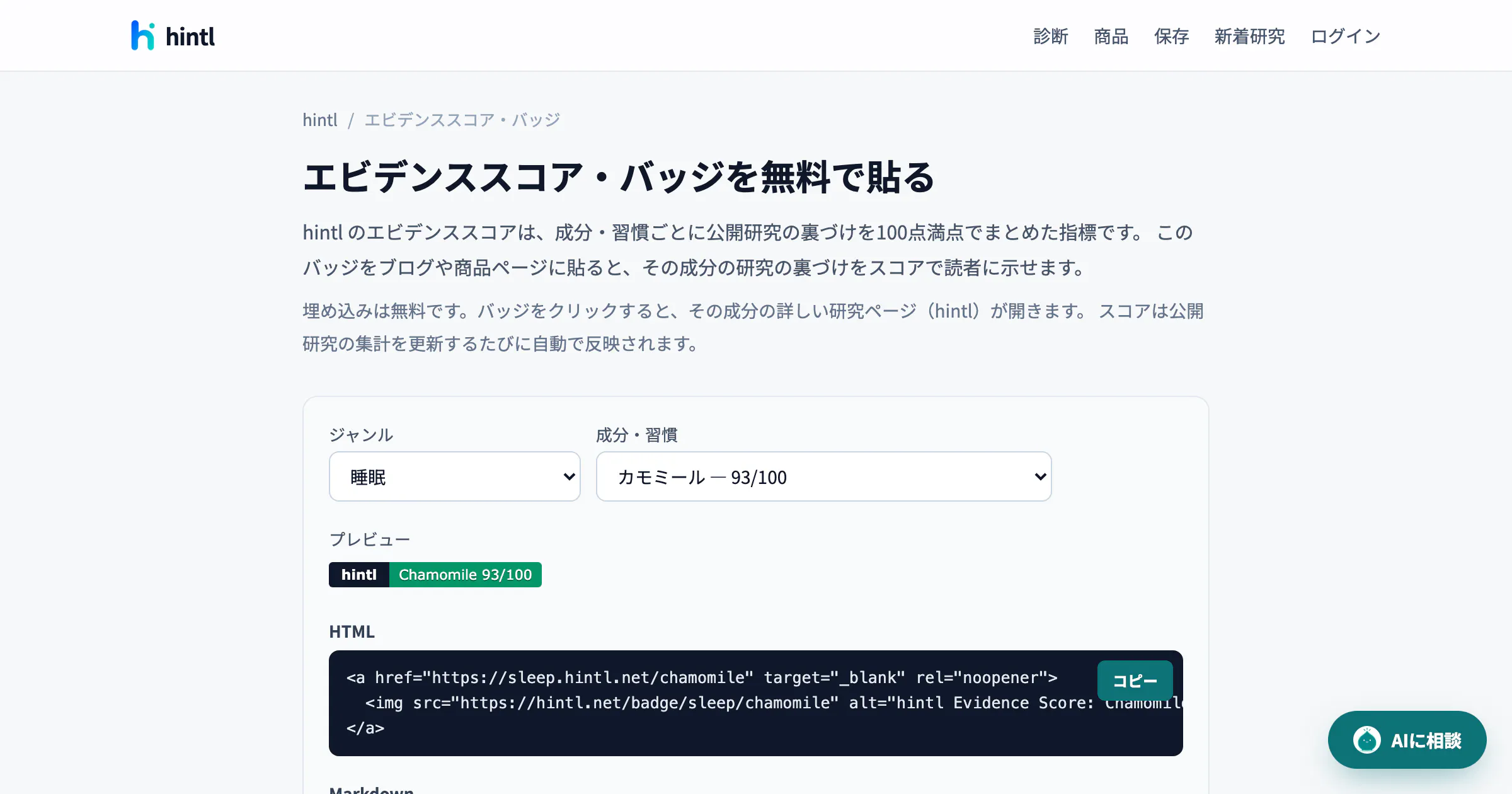Click the hintl wordmark in header
The image size is (1512, 794).
190,37
